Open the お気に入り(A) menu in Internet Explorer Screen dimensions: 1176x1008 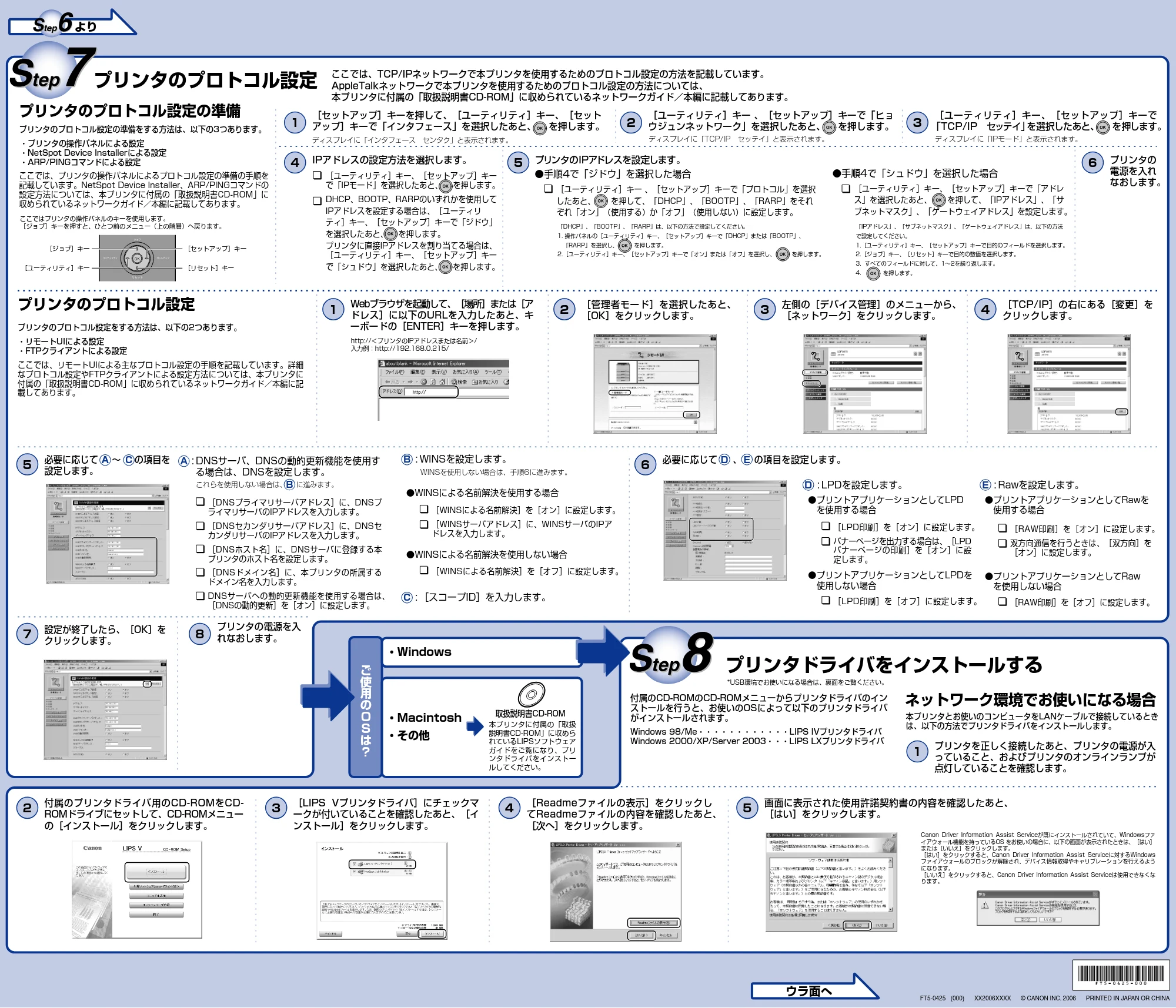click(466, 372)
